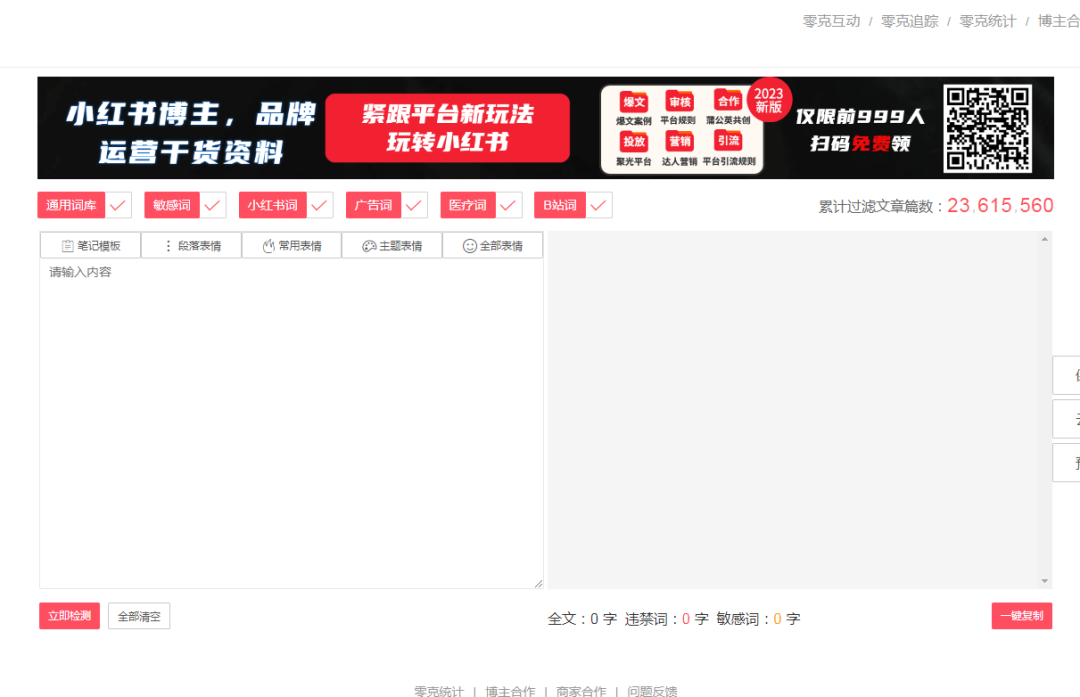Toggle the B站词 checkmark

599,205
